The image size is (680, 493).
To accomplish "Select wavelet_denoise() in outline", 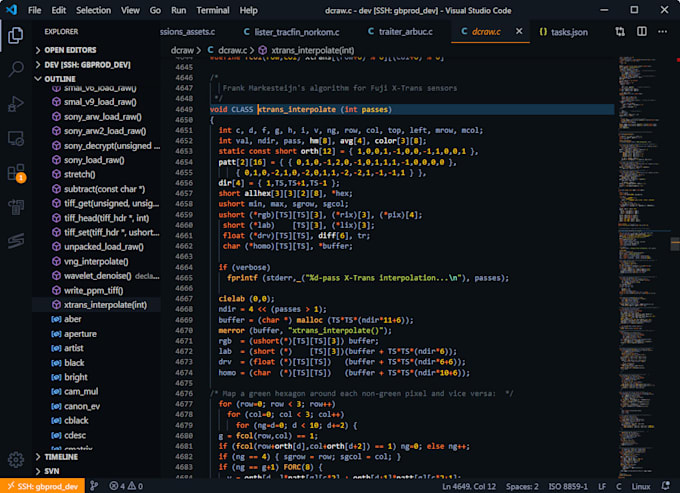I will [x=97, y=276].
